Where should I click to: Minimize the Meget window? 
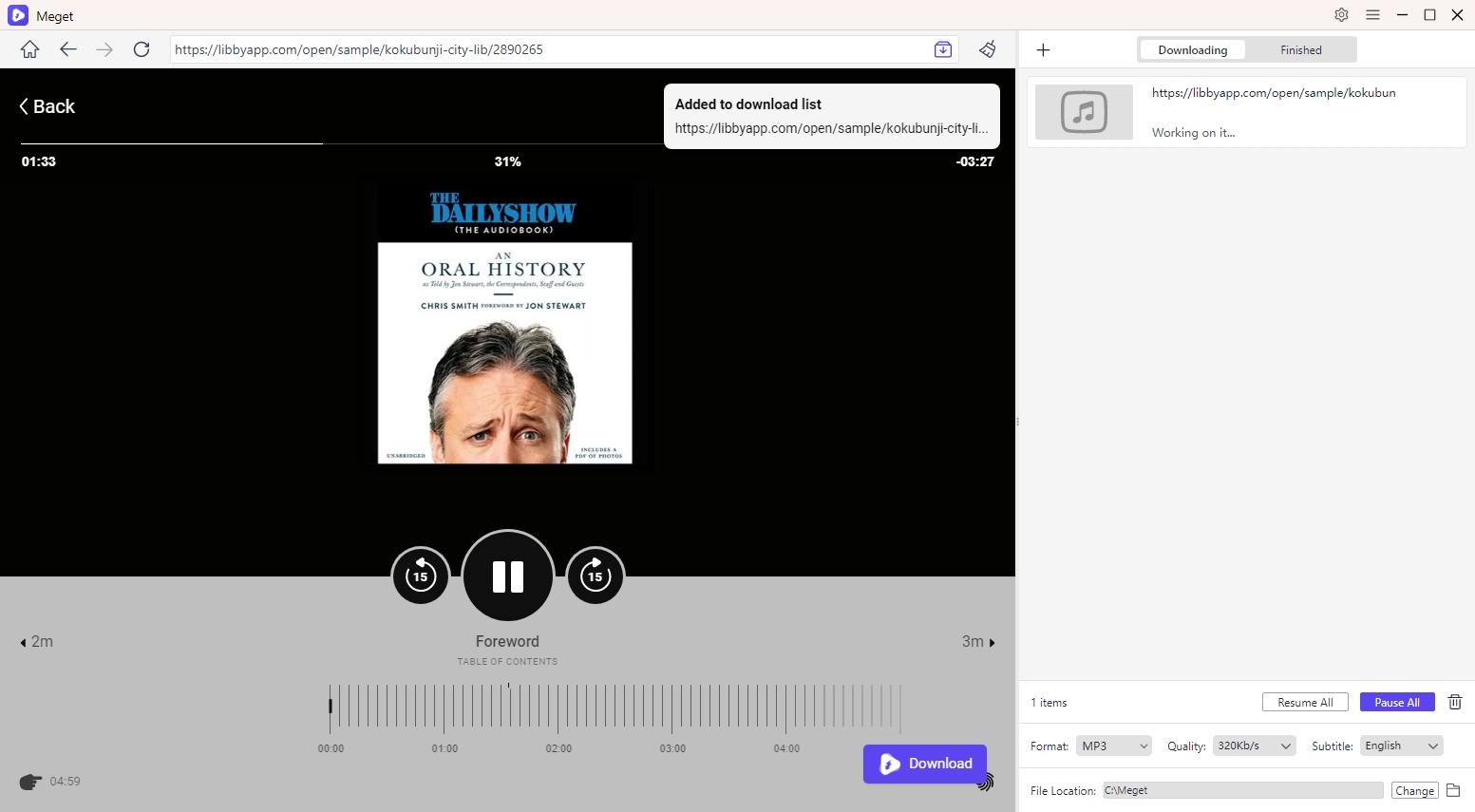click(x=1402, y=15)
